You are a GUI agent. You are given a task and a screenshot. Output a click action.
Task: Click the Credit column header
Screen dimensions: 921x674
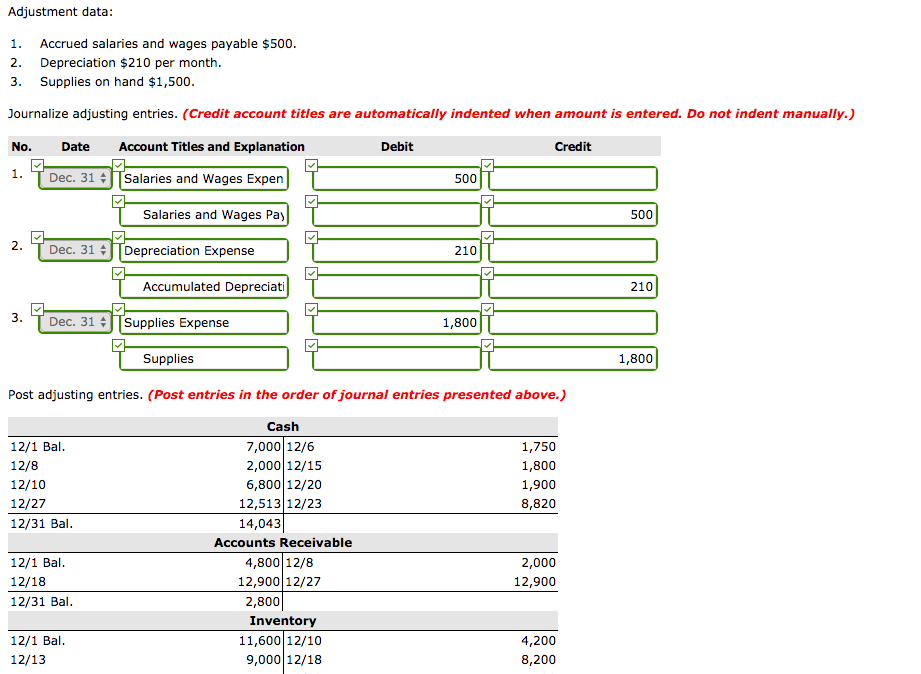[x=573, y=147]
